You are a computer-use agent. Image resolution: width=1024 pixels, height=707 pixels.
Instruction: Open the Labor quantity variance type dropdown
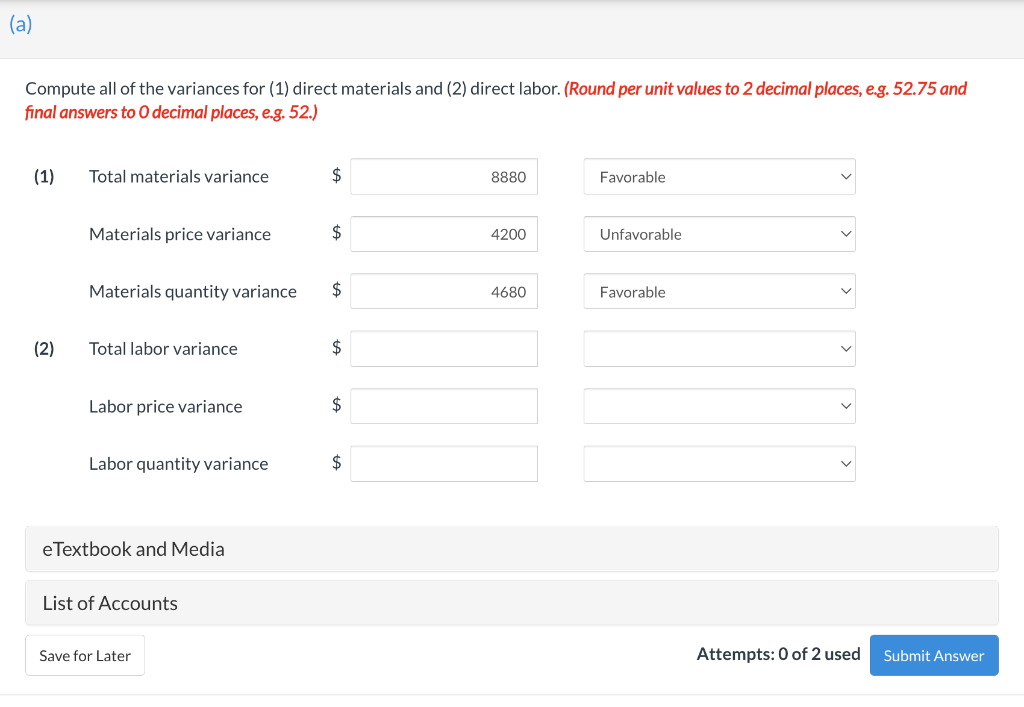pos(719,464)
